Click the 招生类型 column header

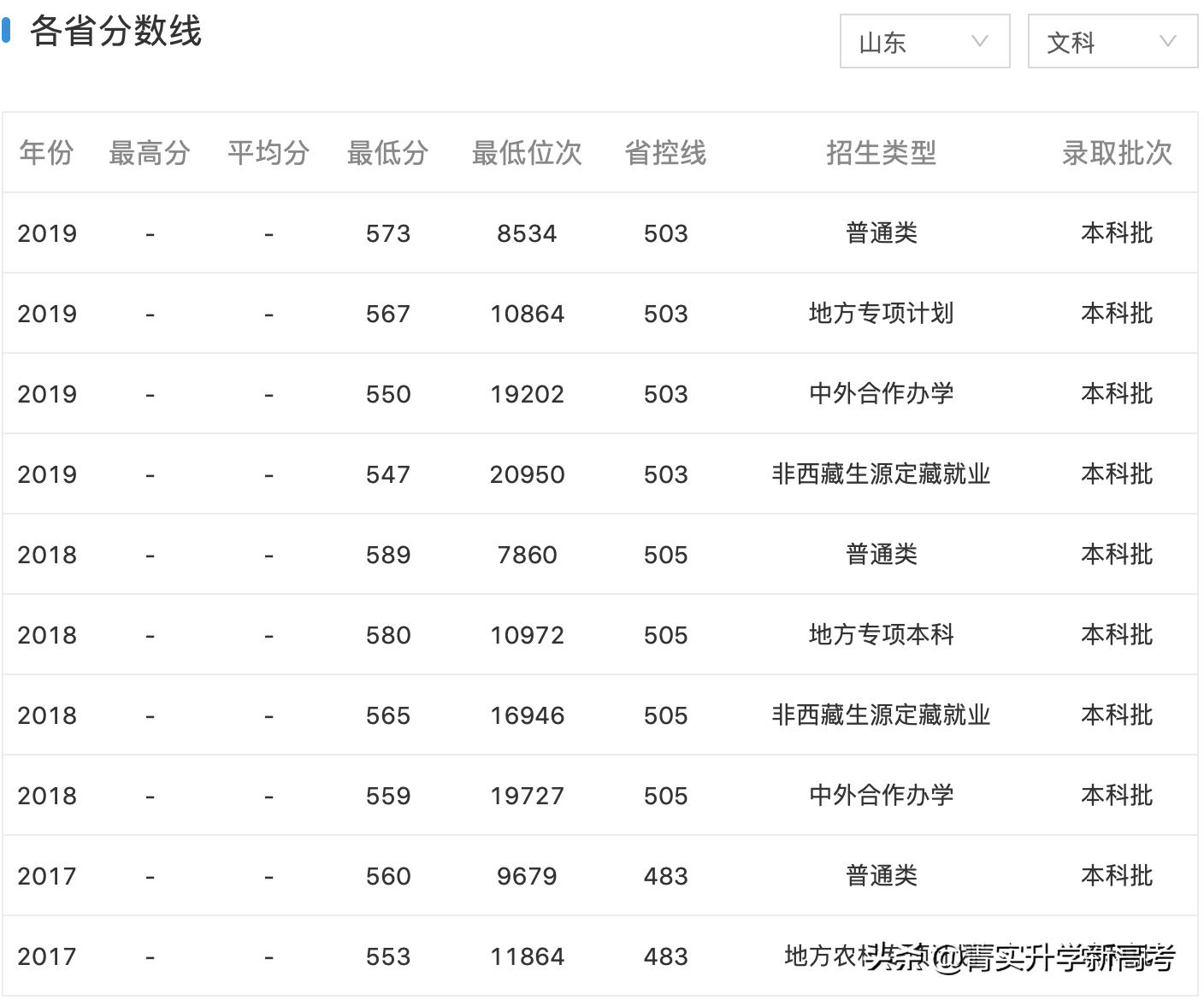coord(882,154)
